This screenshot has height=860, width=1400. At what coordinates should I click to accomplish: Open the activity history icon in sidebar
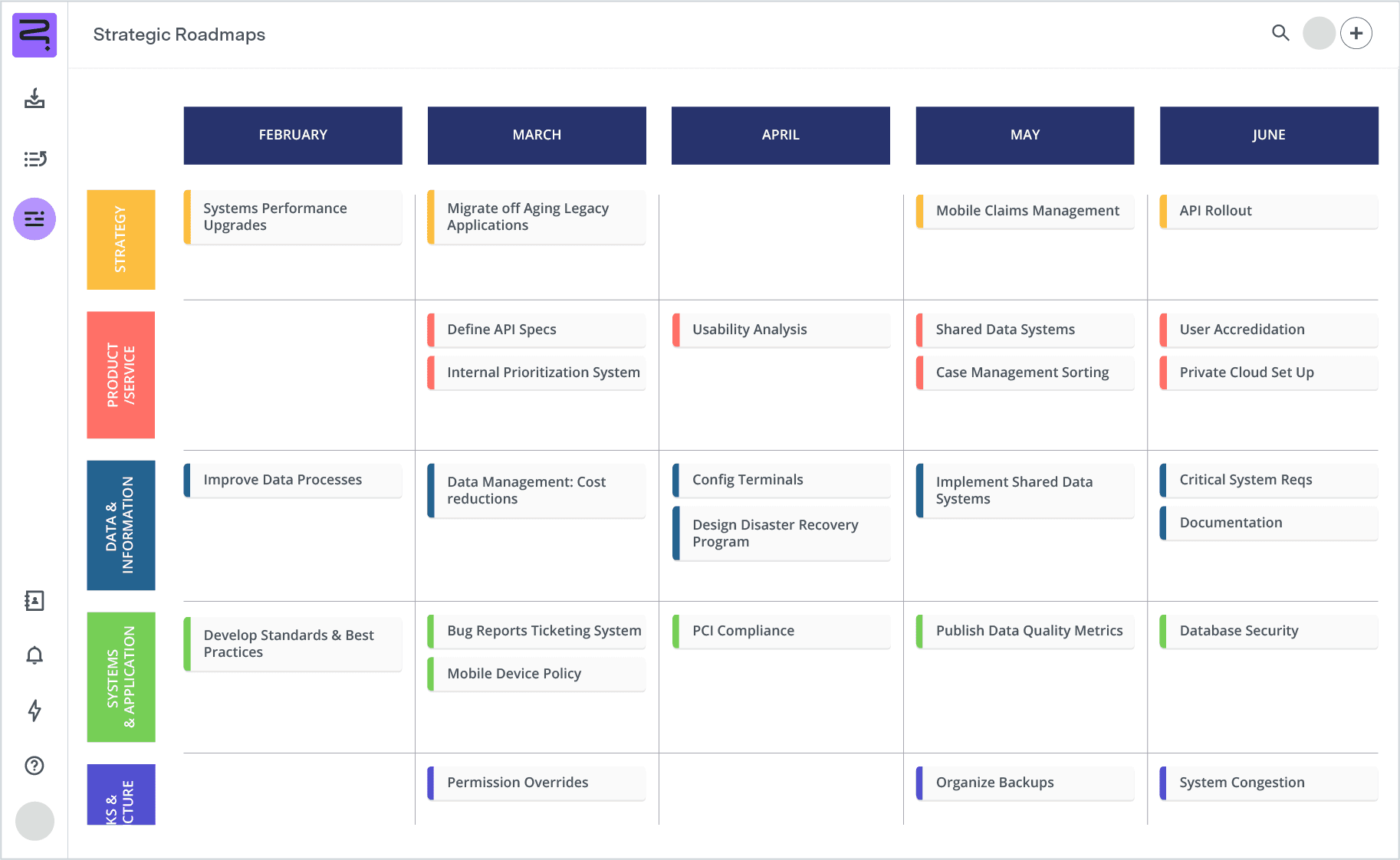[34, 159]
